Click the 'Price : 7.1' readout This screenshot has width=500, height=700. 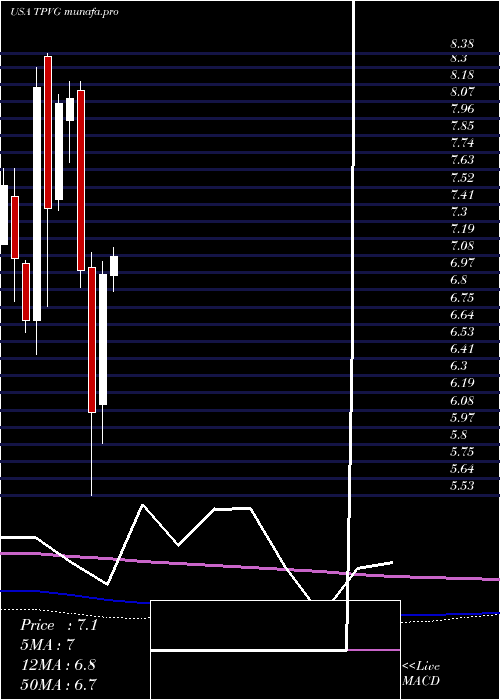pyautogui.click(x=58, y=625)
